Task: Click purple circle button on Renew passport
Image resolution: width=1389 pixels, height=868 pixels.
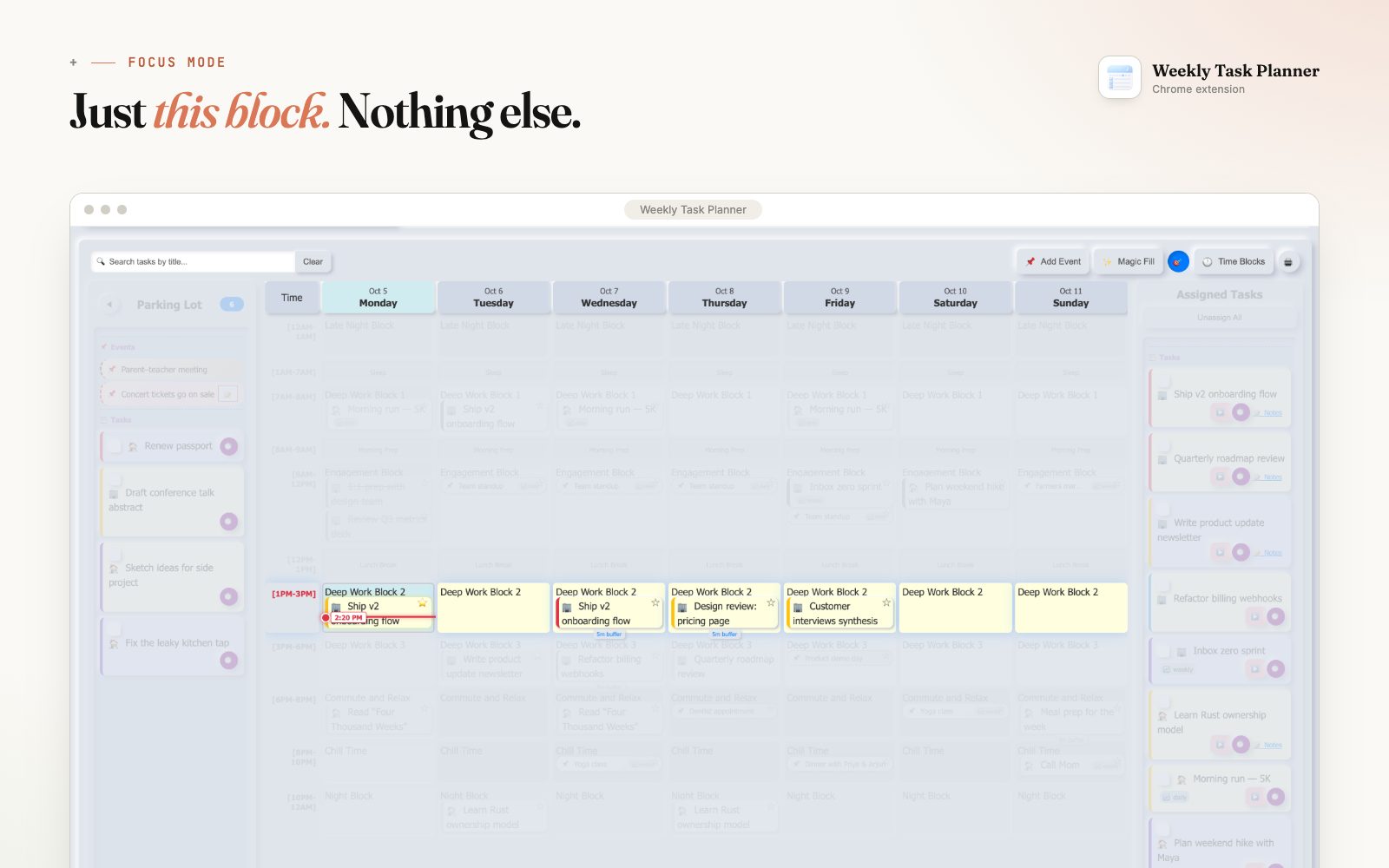Action: [228, 446]
